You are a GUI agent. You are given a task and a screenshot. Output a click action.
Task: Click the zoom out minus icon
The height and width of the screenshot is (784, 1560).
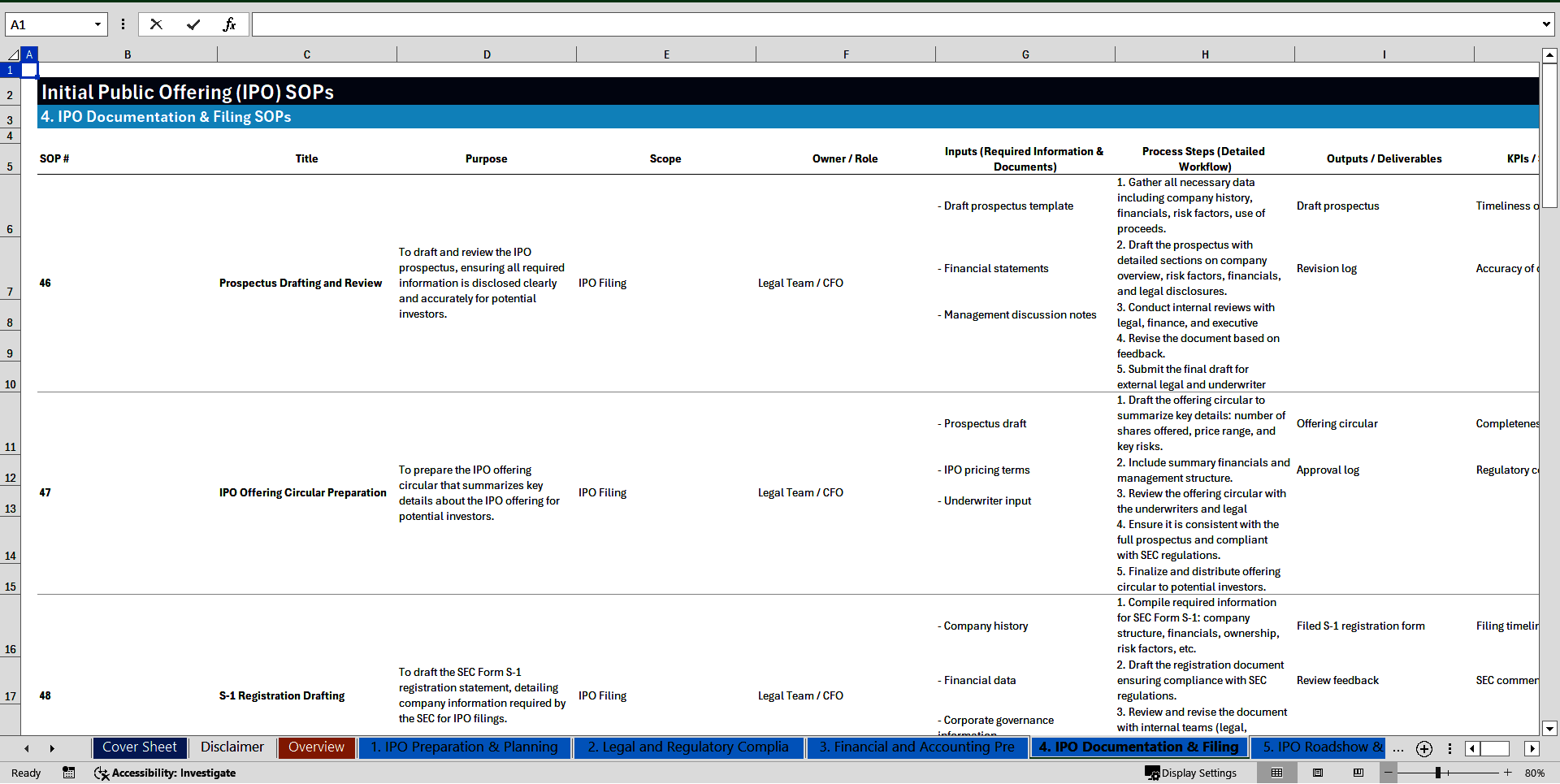click(1389, 773)
